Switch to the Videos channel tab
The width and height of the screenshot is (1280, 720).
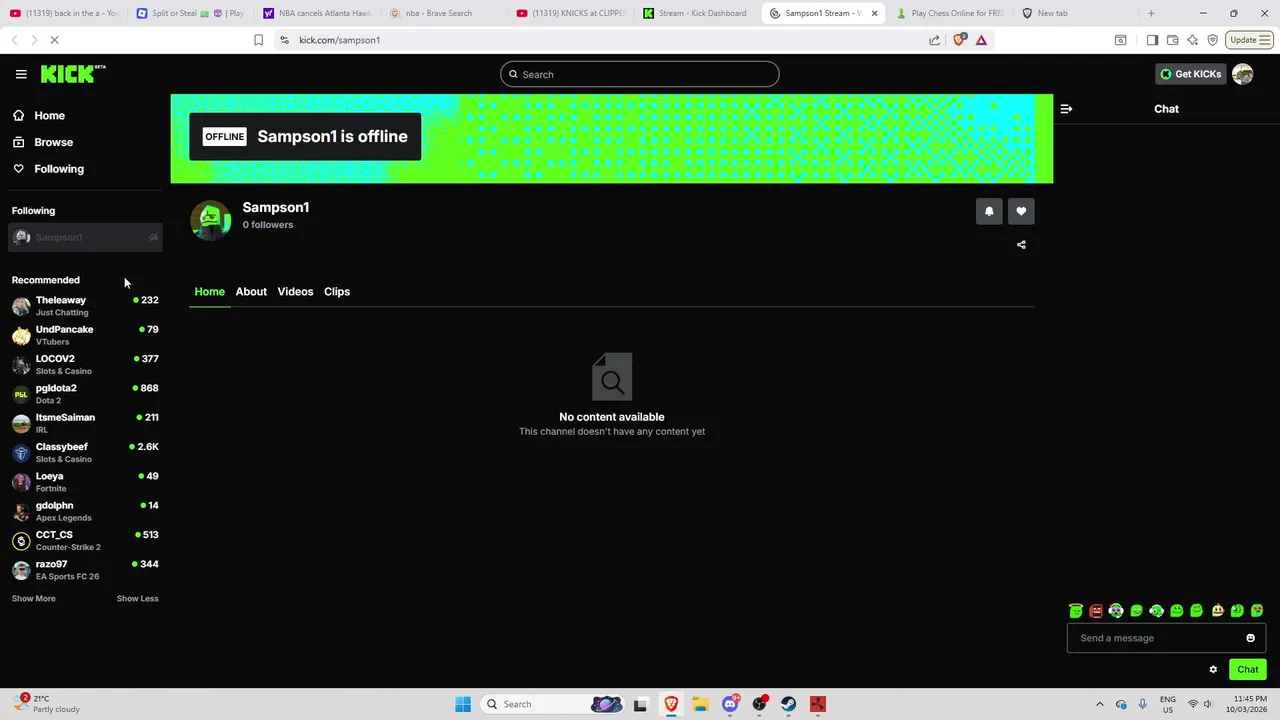point(295,291)
